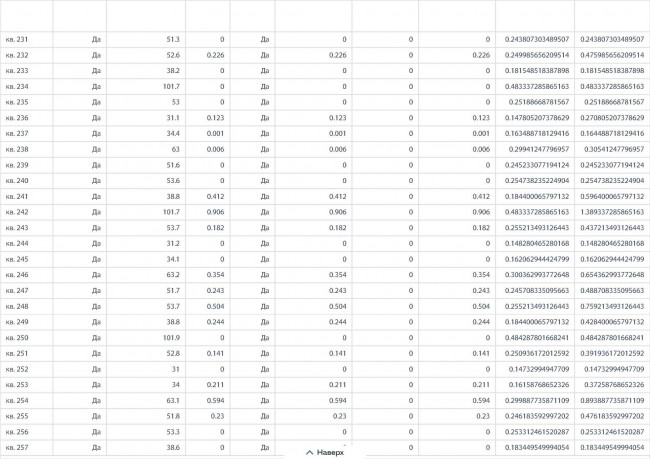Select the row label кв. 251
The image size is (650, 459).
pyautogui.click(x=17, y=353)
